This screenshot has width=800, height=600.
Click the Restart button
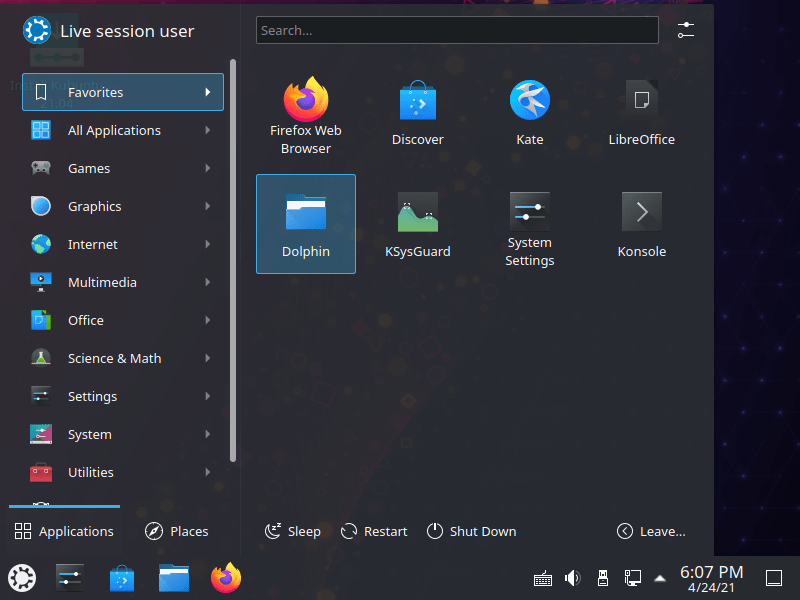point(374,531)
